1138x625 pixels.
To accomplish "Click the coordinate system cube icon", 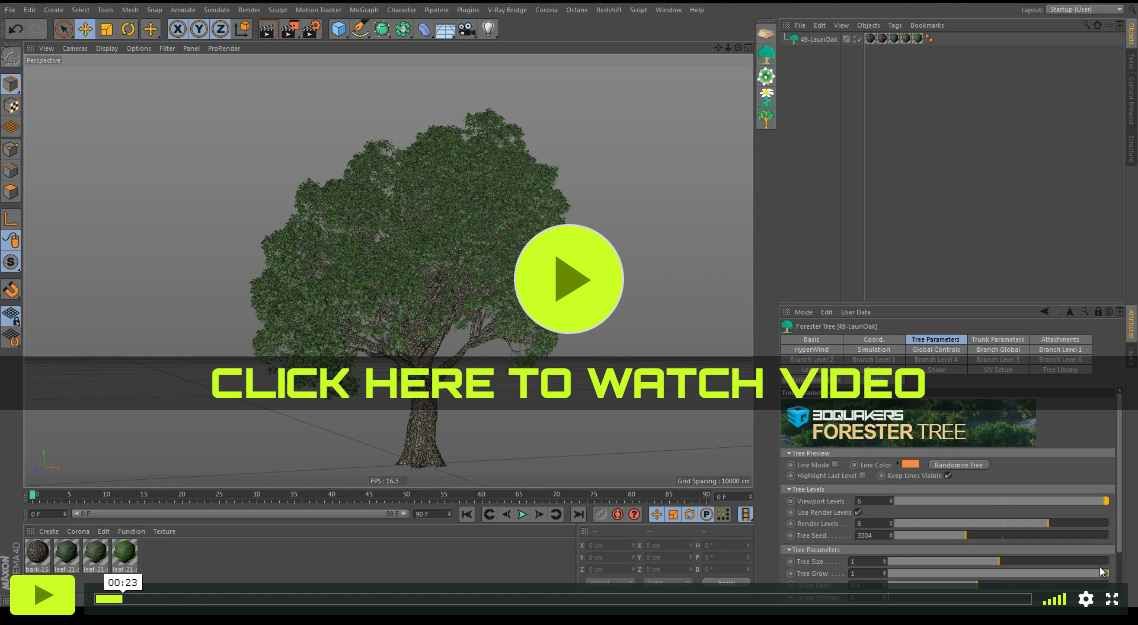I will click(242, 29).
